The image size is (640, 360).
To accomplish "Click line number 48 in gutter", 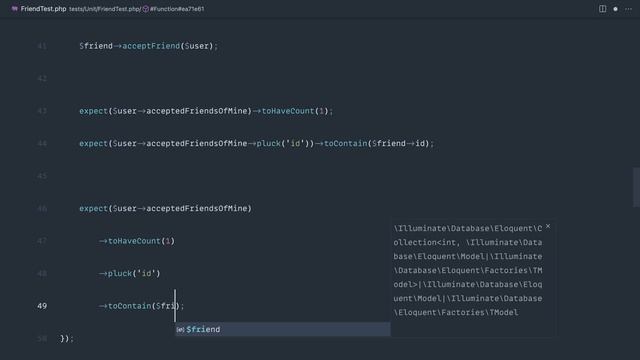I will coord(42,273).
